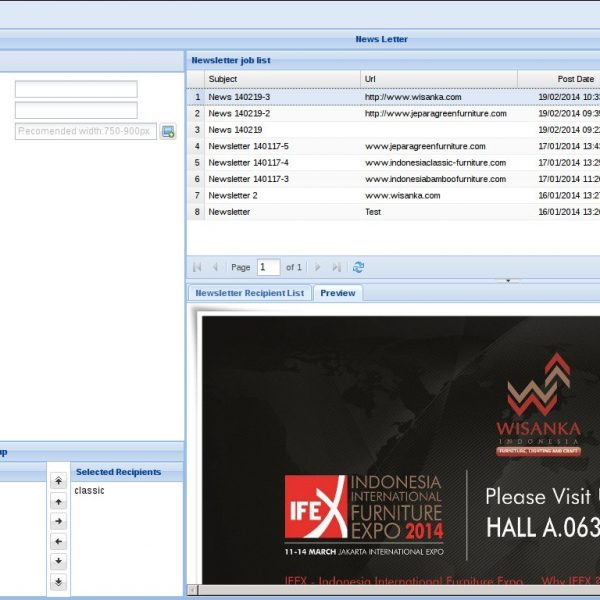Move recipient to top with double-up arrow
The width and height of the screenshot is (600, 600).
pos(59,481)
